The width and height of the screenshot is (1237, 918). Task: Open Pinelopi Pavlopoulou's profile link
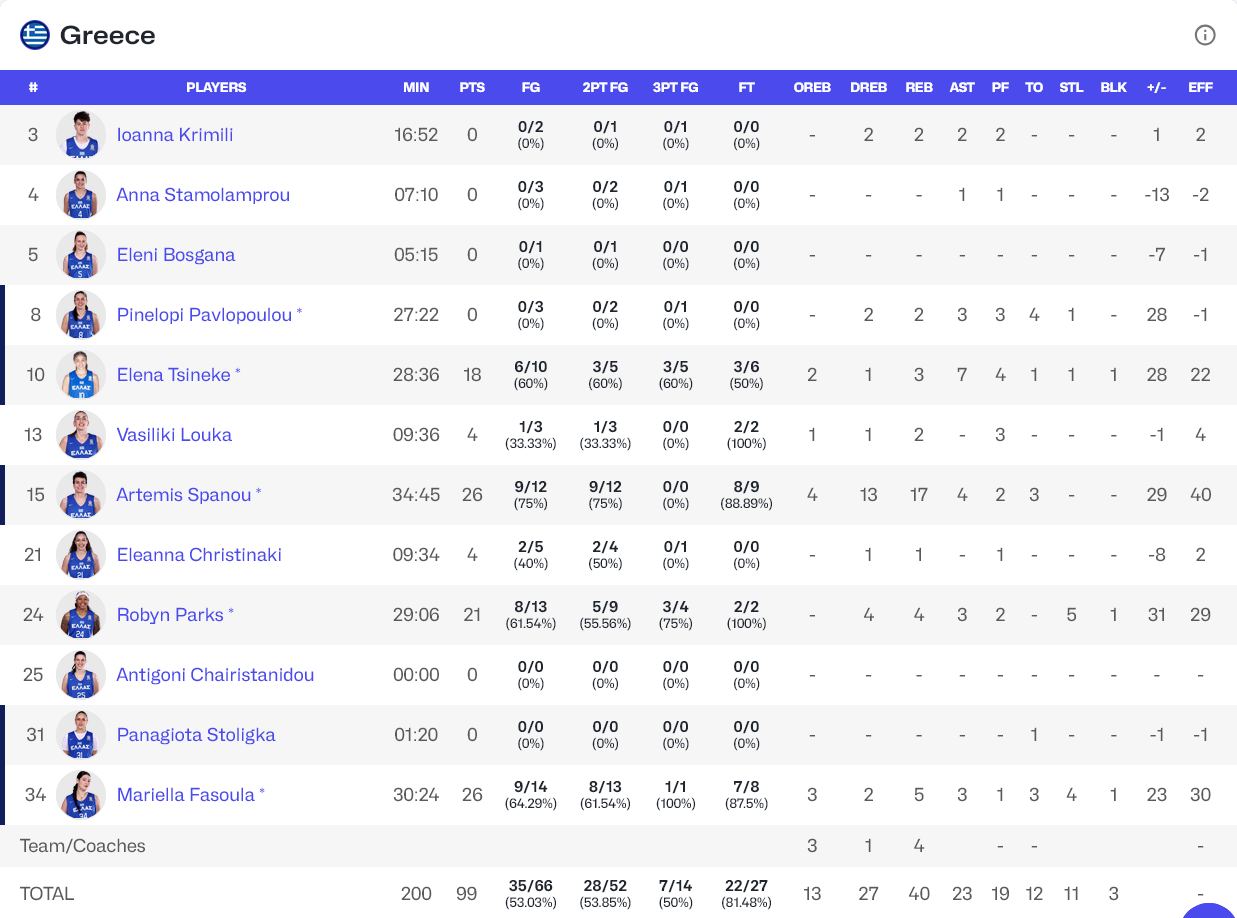(x=204, y=315)
